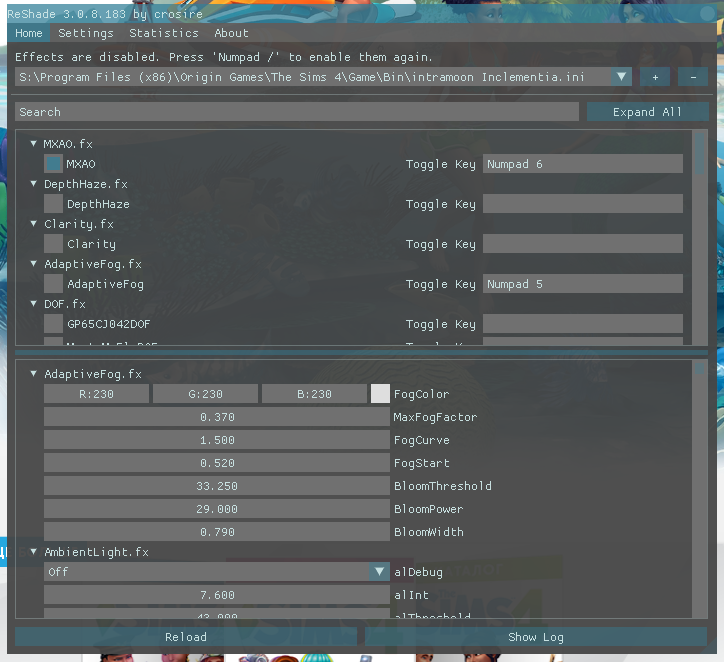The image size is (724, 662).
Task: Click the Show Log button
Action: 536,637
